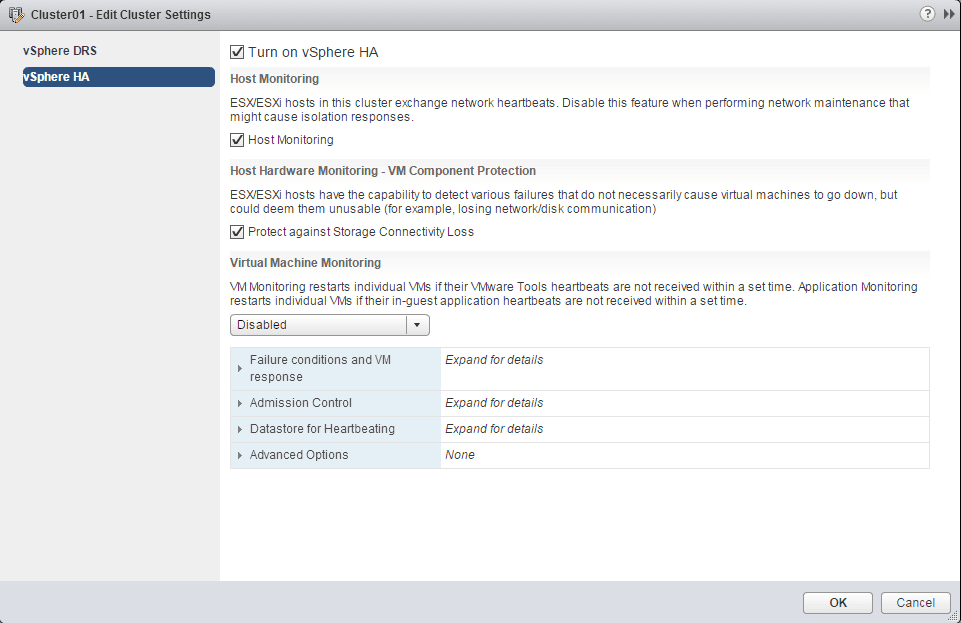Toggle the Host Monitoring checkbox
This screenshot has height=623, width=961.
237,140
